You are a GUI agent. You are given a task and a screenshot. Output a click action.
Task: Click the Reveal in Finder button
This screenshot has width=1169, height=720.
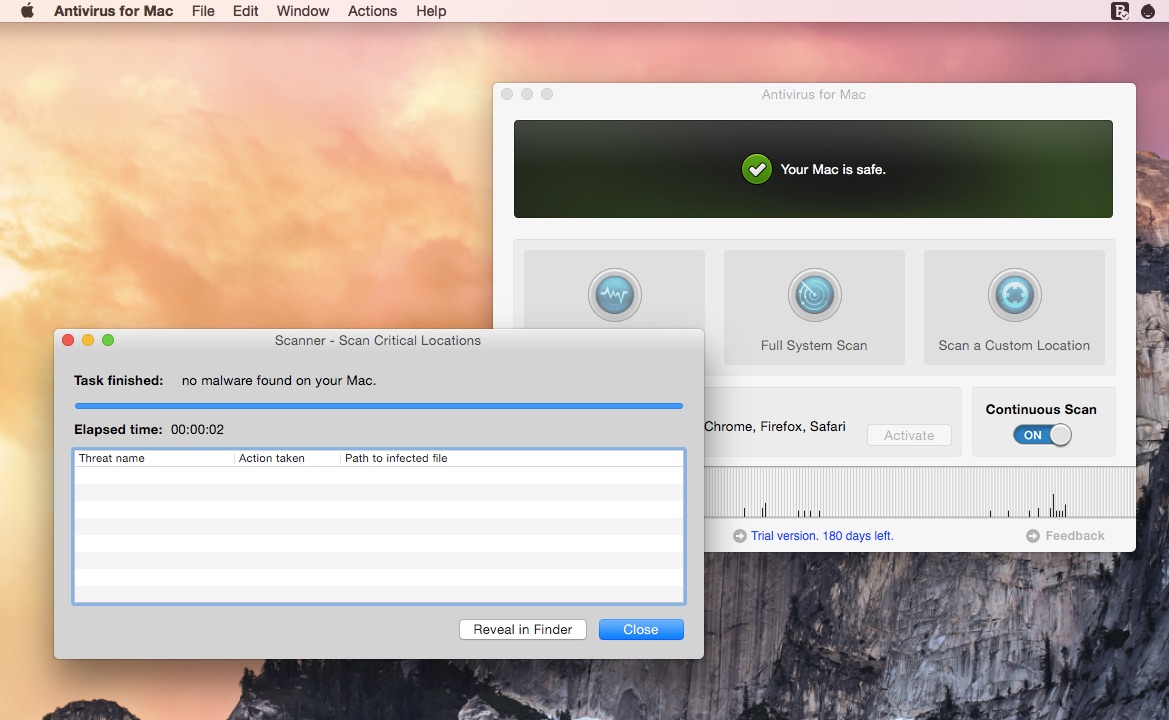[523, 629]
